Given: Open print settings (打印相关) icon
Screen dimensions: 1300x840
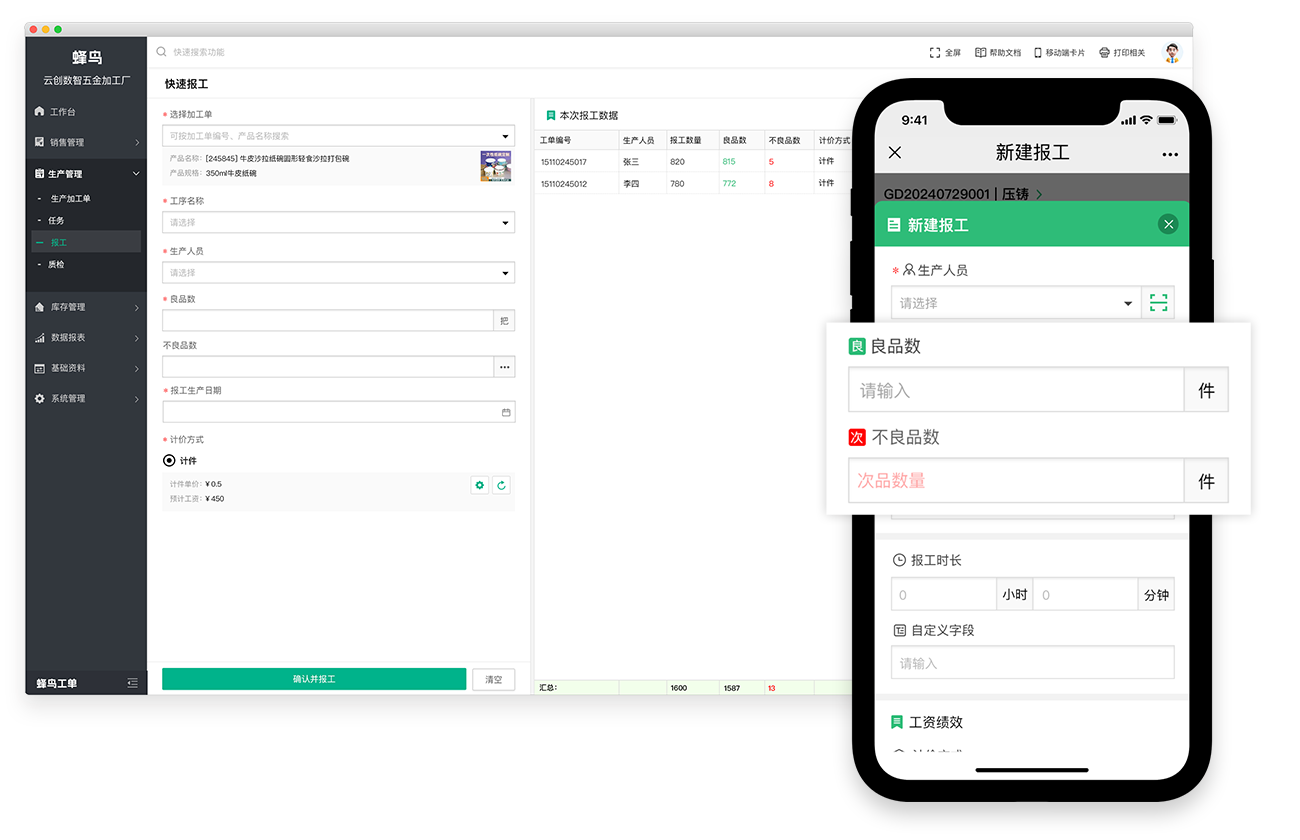Looking at the screenshot, I should coord(1104,53).
